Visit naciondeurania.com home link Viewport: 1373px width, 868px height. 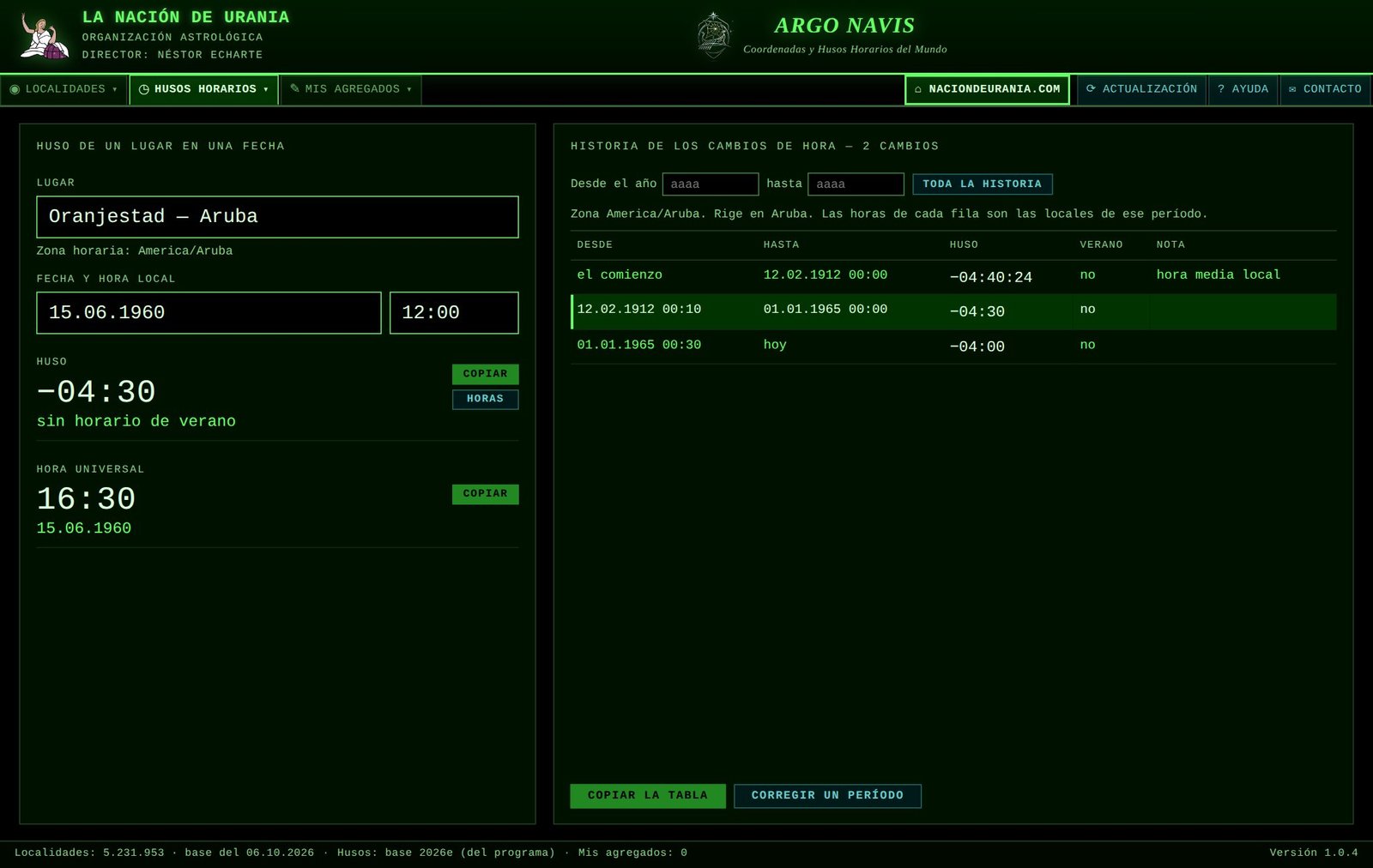987,89
